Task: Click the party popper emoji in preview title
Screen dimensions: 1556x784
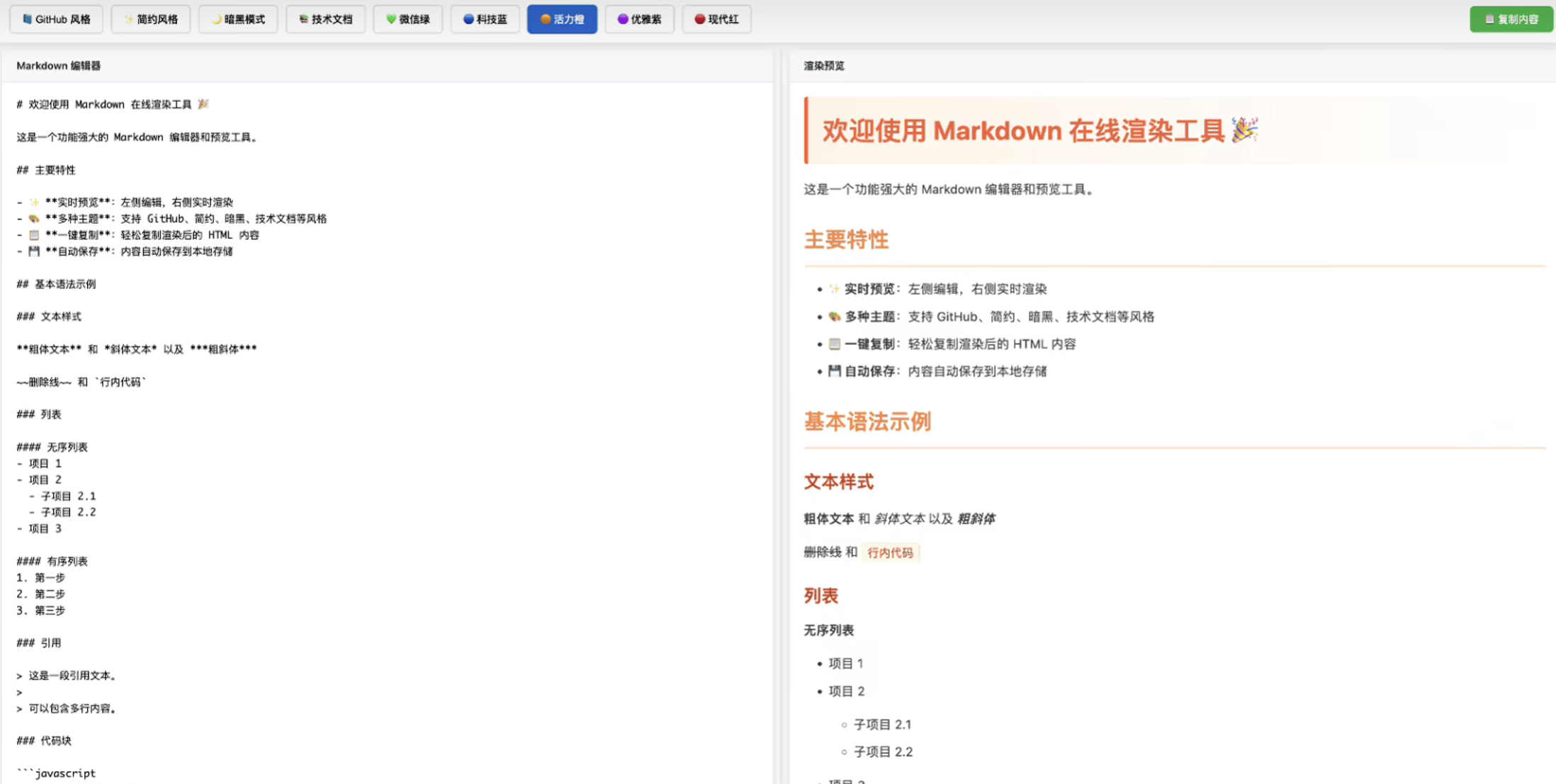Action: tap(1244, 130)
